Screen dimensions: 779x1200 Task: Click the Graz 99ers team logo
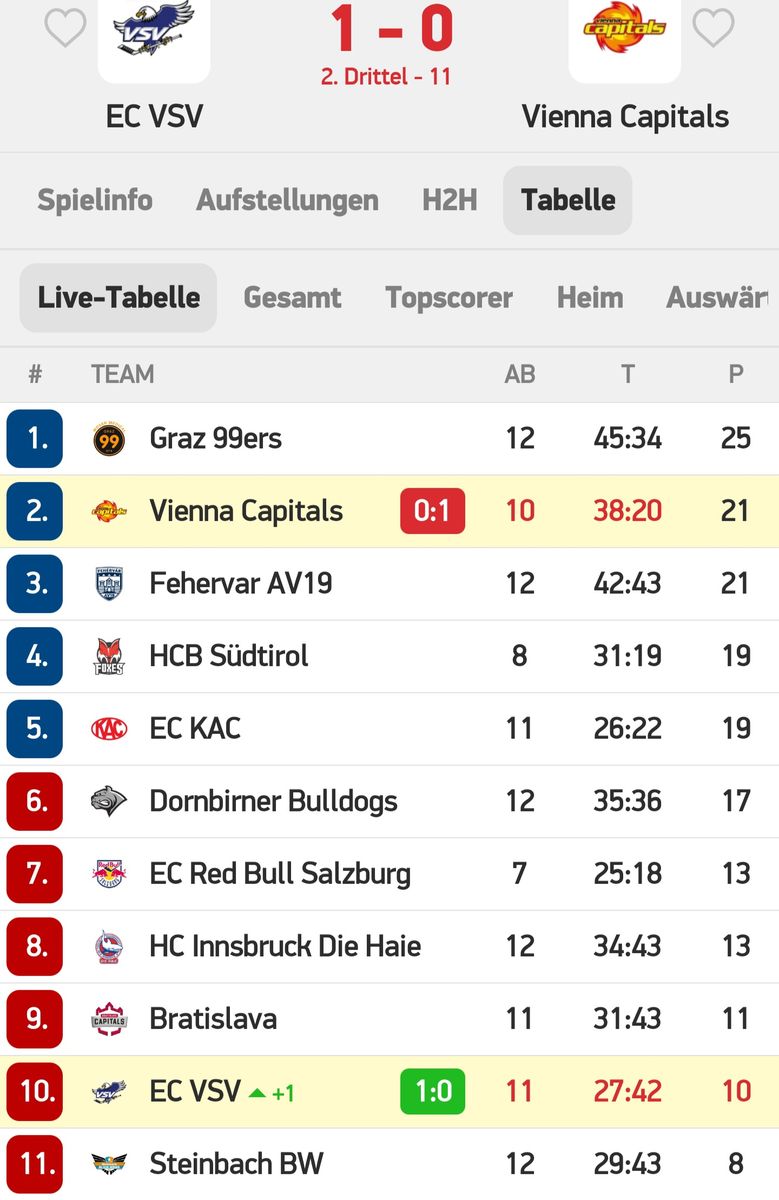[x=109, y=439]
